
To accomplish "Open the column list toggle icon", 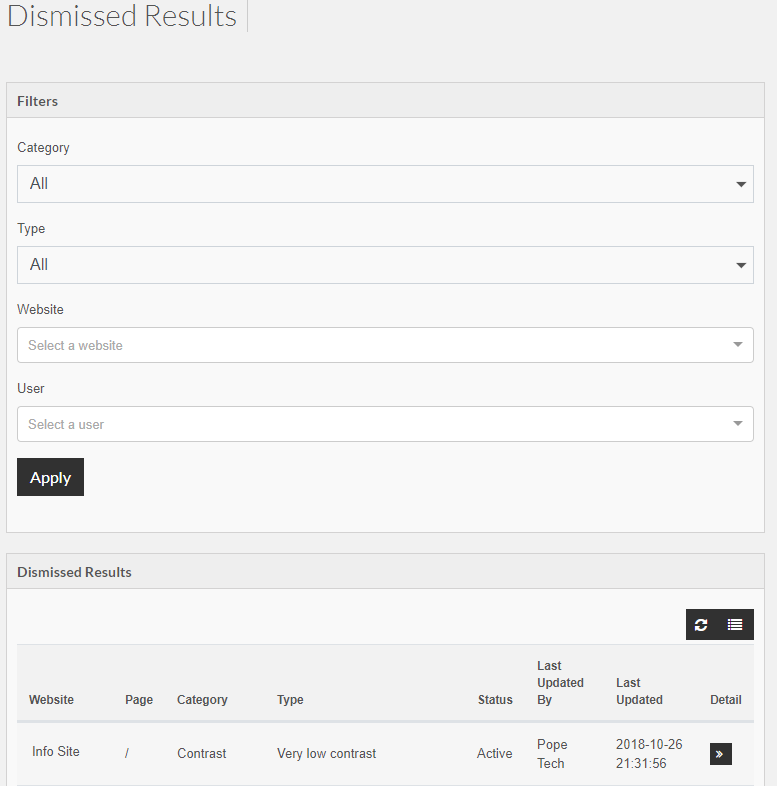I will [735, 625].
